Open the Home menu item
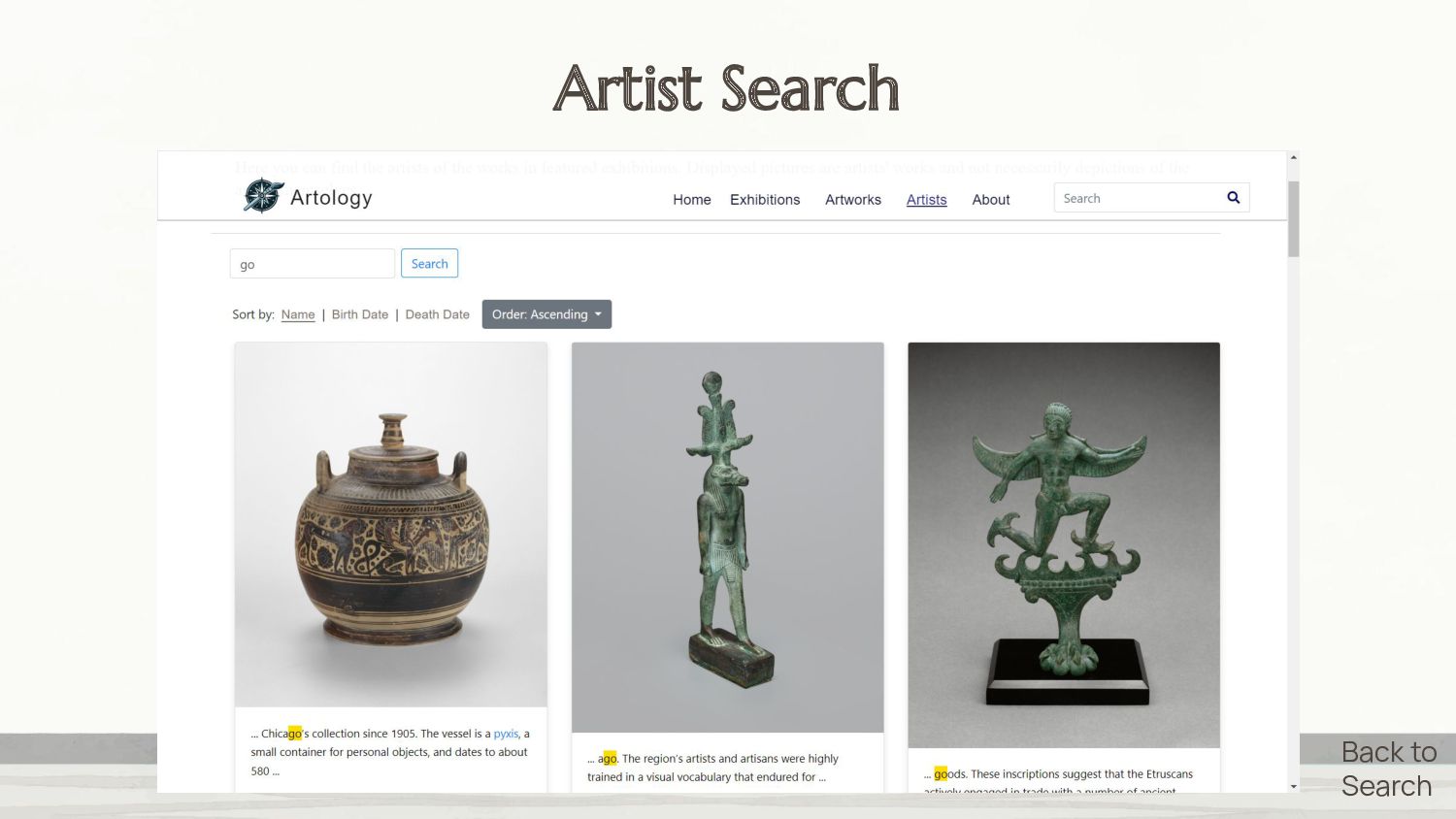This screenshot has height=819, width=1456. point(692,199)
